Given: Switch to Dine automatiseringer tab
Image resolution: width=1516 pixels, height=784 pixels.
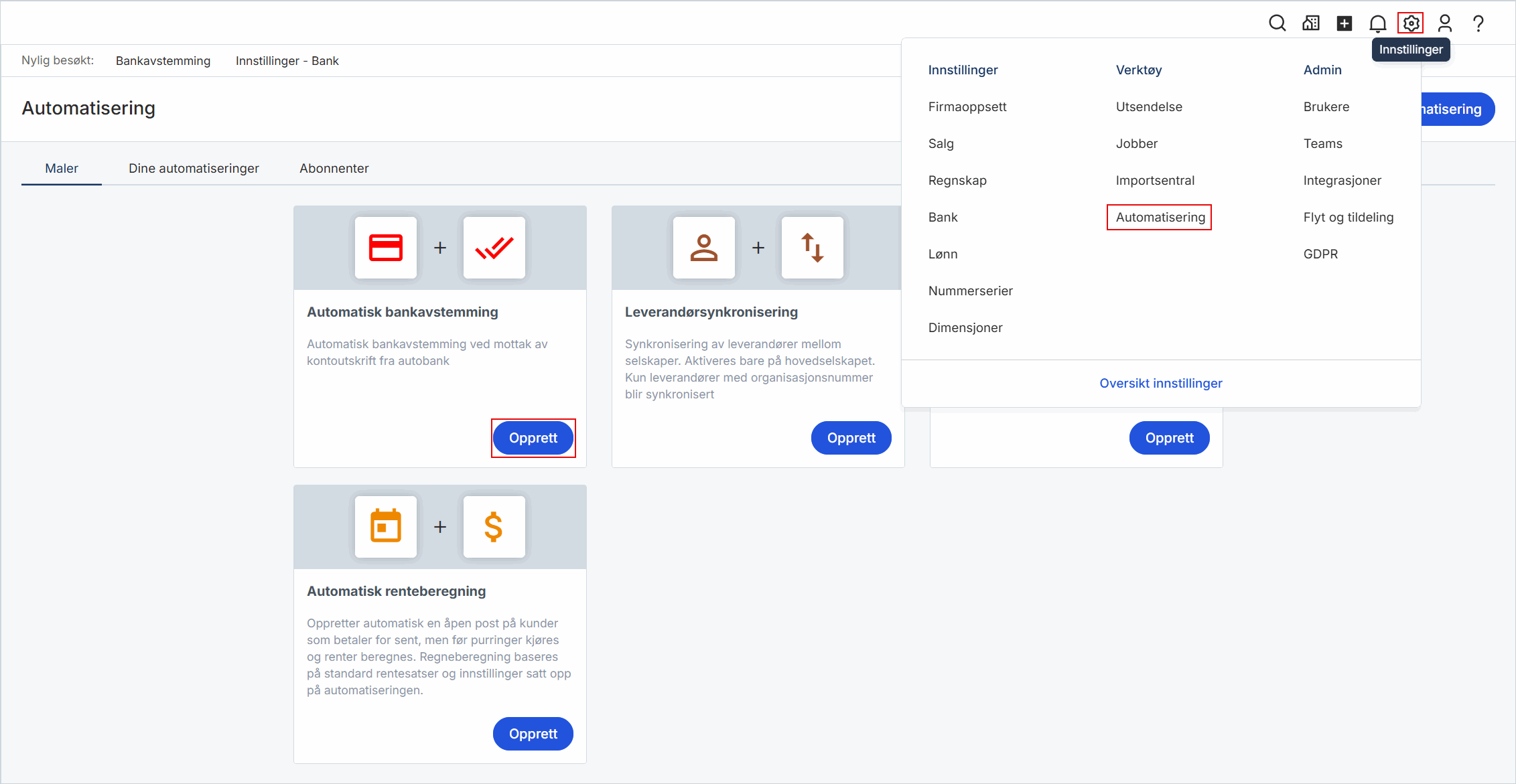Looking at the screenshot, I should pyautogui.click(x=194, y=168).
